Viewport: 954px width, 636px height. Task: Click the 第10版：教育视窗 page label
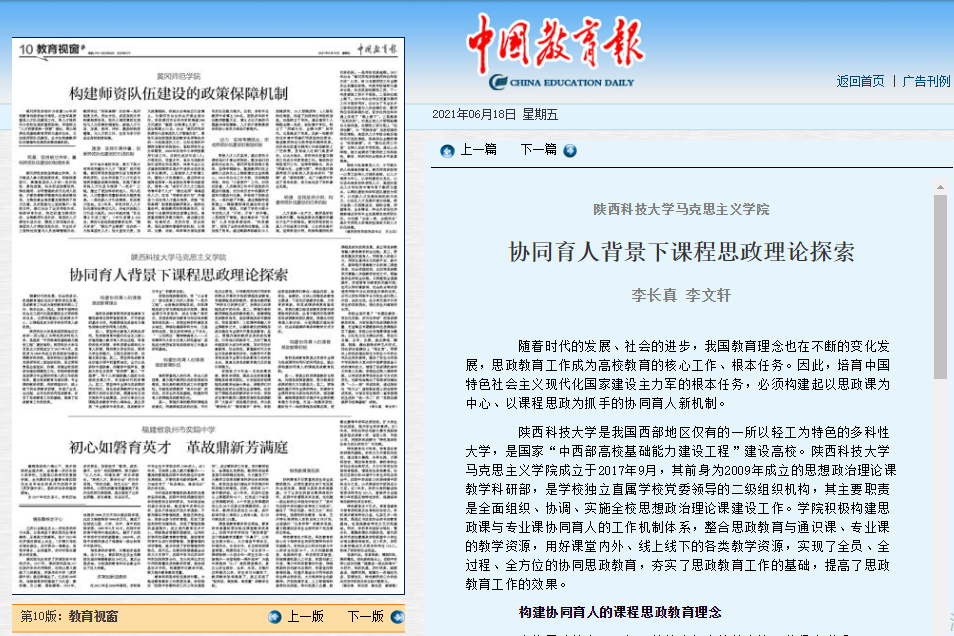(69, 617)
